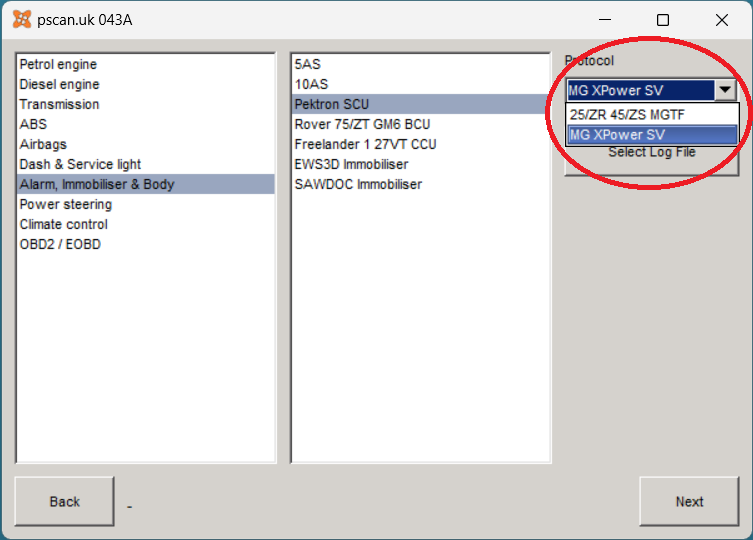Click the Back button
This screenshot has width=753, height=540.
[64, 502]
